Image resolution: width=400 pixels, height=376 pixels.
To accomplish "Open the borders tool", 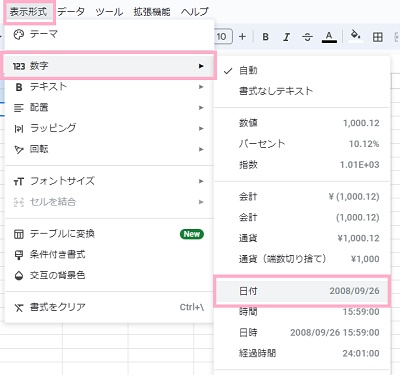I will click(378, 37).
